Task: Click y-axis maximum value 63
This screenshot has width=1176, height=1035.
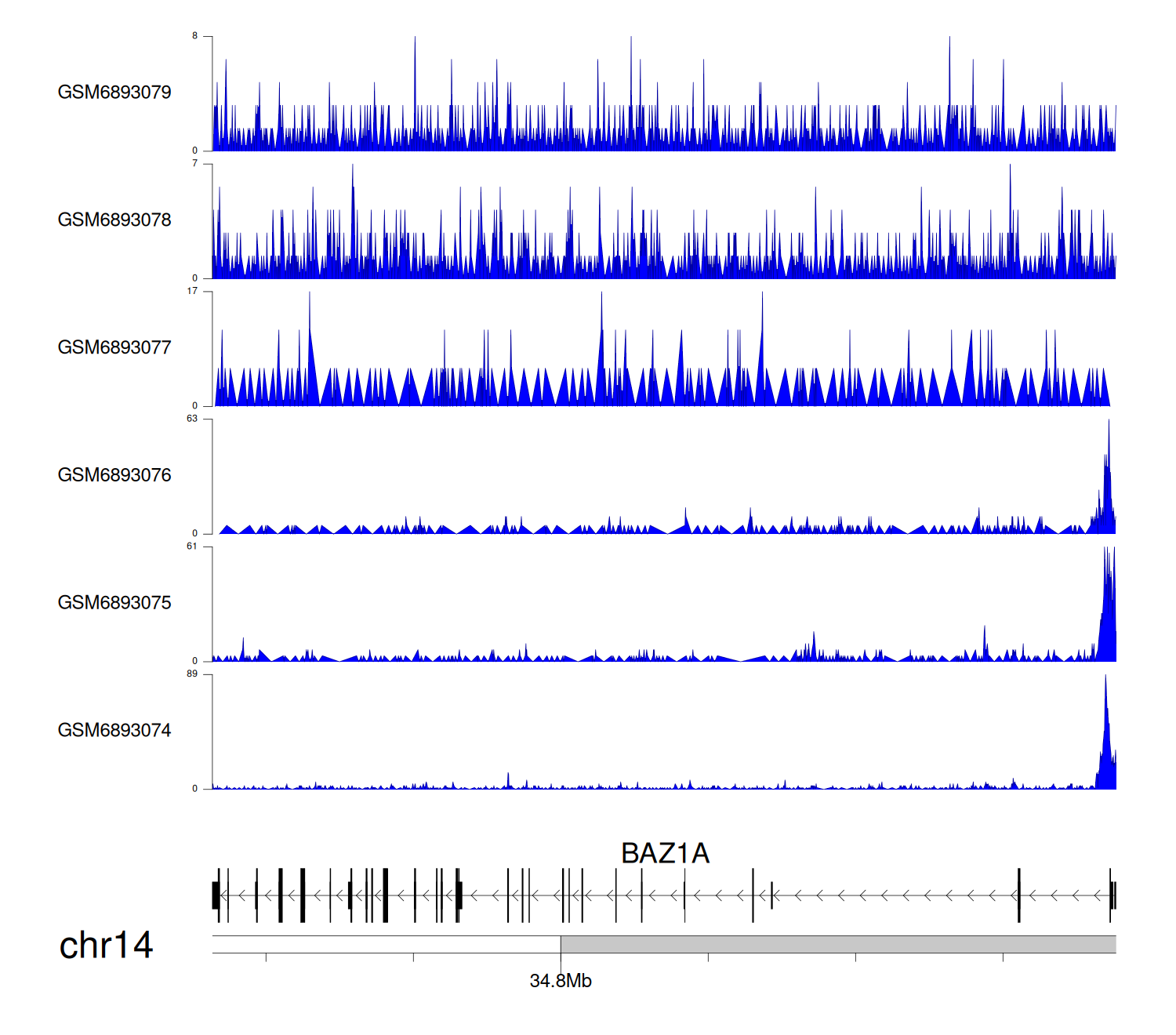Action: click(x=192, y=419)
